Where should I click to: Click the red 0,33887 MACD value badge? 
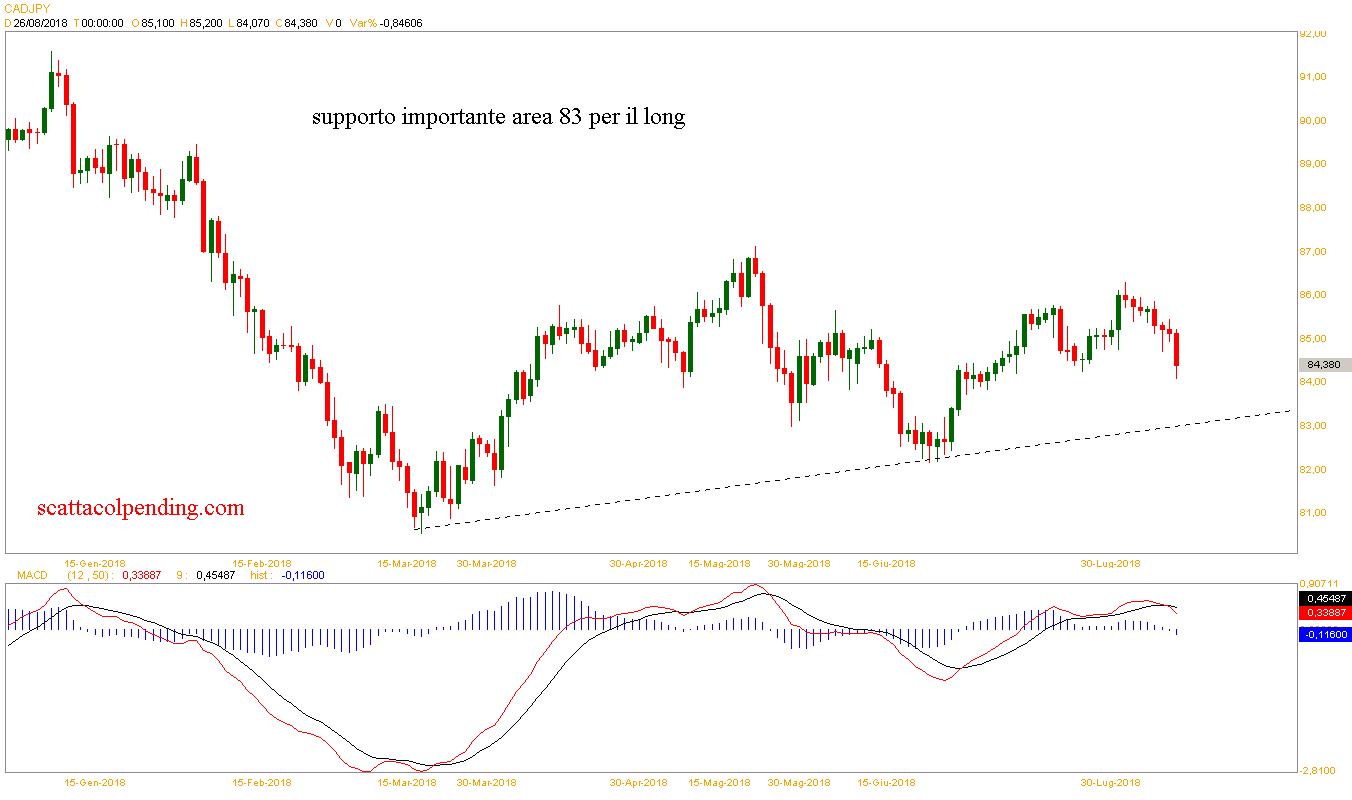[1323, 612]
